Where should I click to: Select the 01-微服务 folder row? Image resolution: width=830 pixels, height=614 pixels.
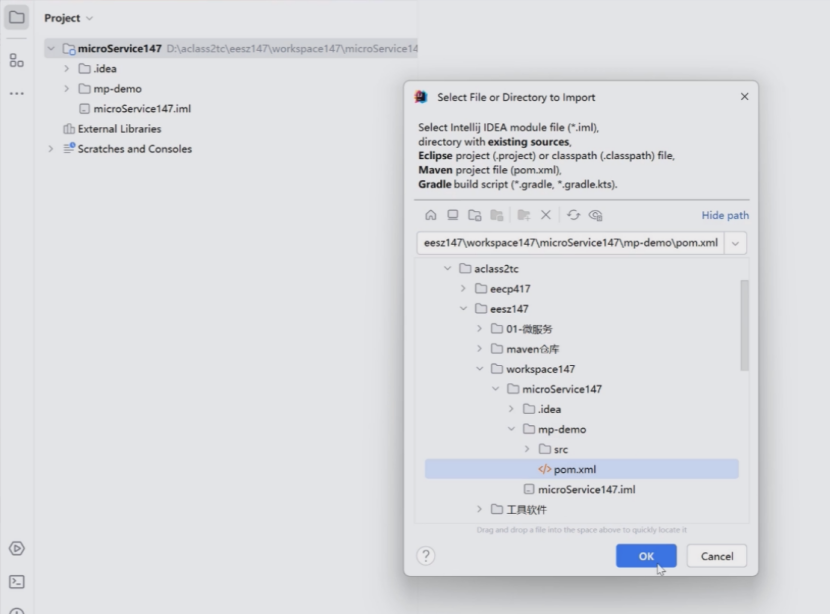click(x=582, y=329)
